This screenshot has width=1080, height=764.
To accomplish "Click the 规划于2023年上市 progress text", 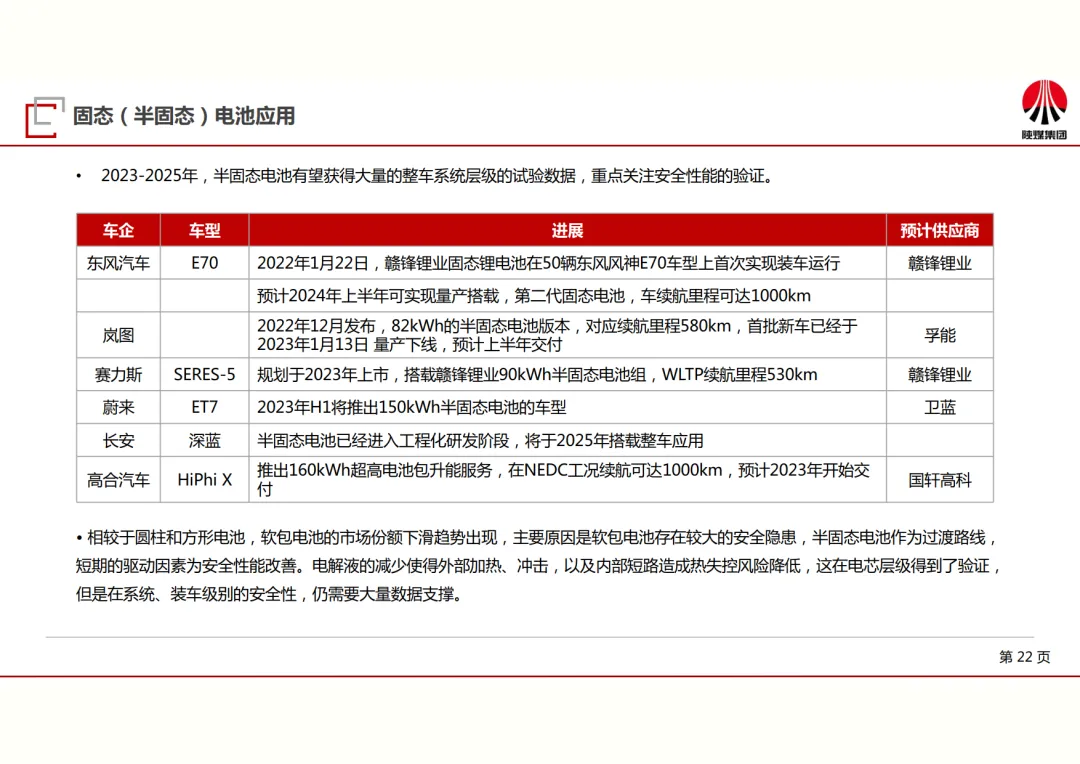I will click(x=537, y=375).
